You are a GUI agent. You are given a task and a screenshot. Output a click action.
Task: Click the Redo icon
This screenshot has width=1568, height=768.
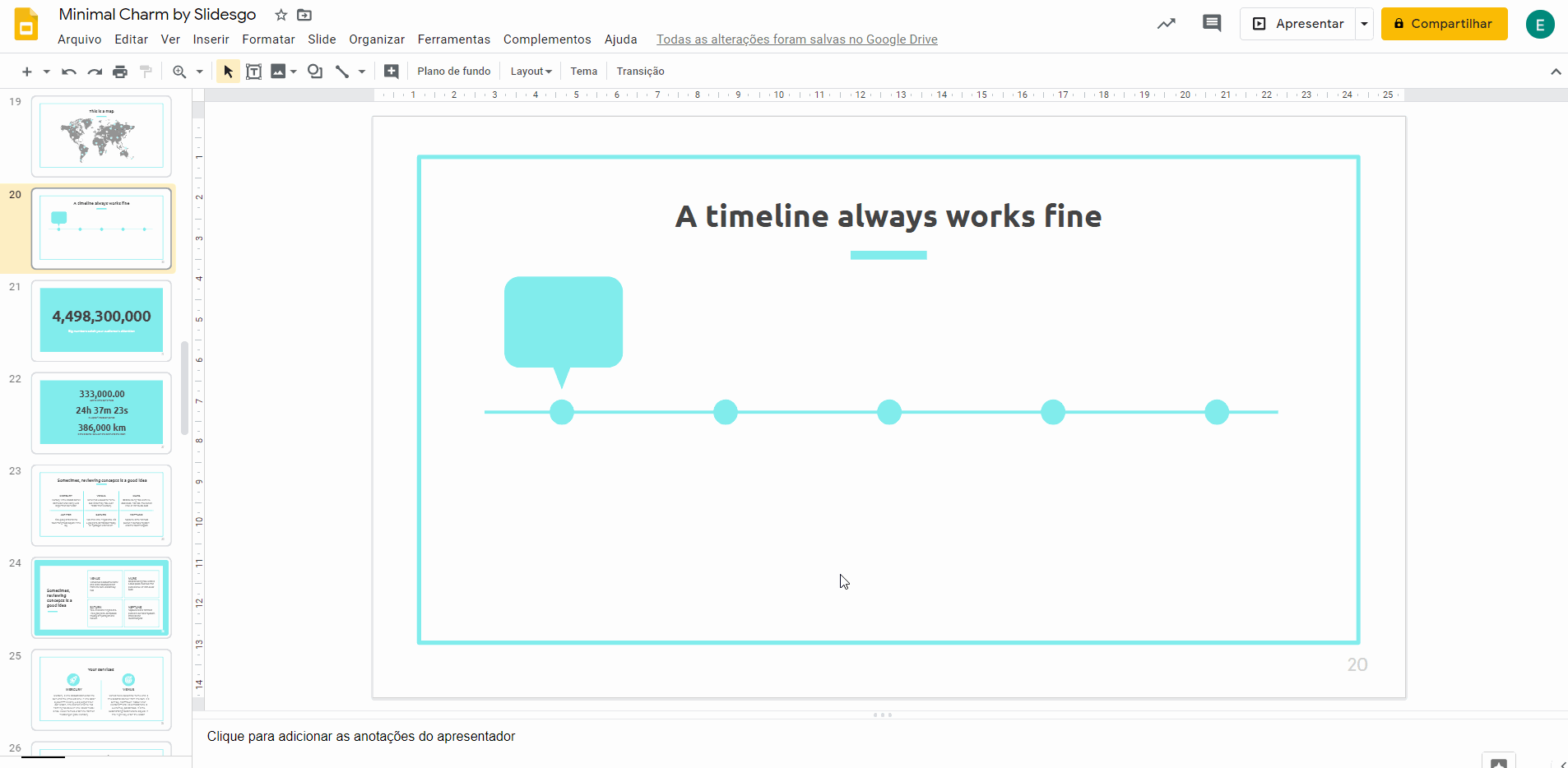pos(95,72)
